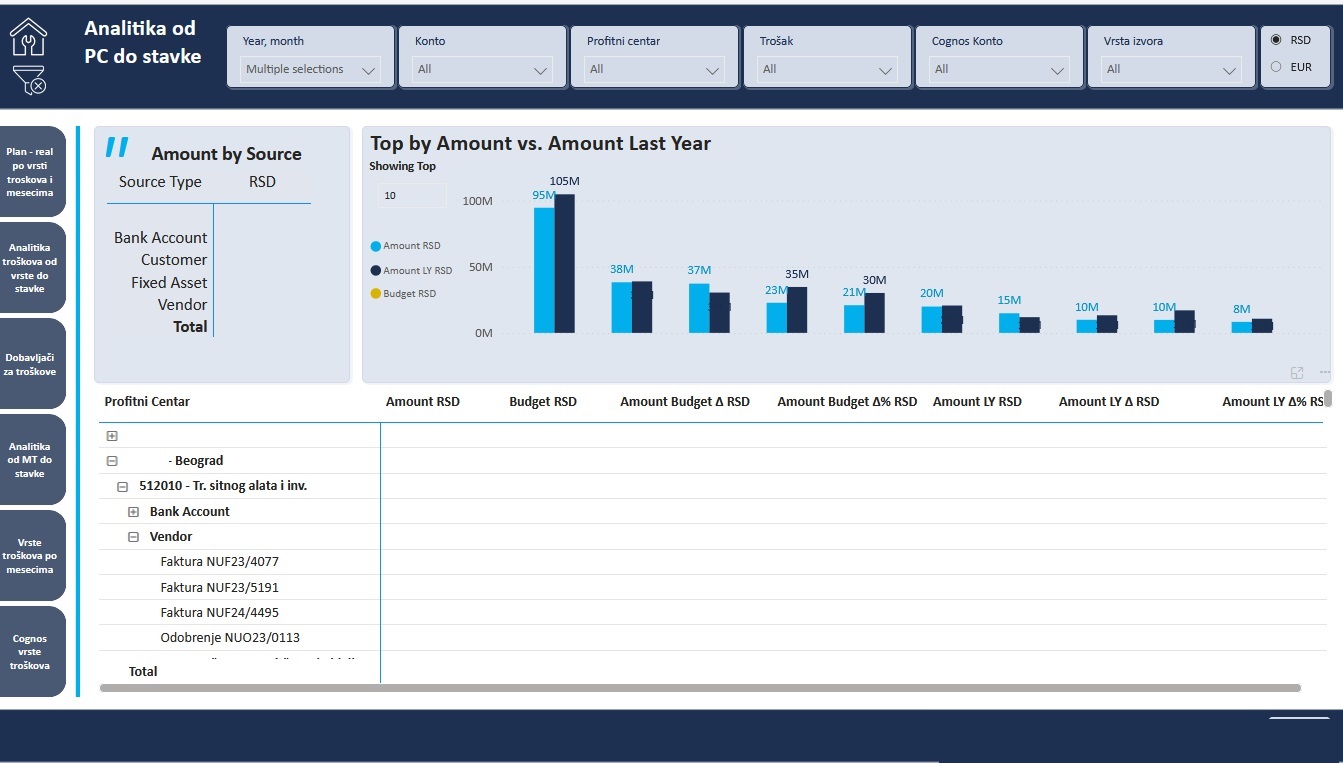Click Amount RSD column header
Image resolution: width=1343 pixels, height=763 pixels.
(423, 402)
